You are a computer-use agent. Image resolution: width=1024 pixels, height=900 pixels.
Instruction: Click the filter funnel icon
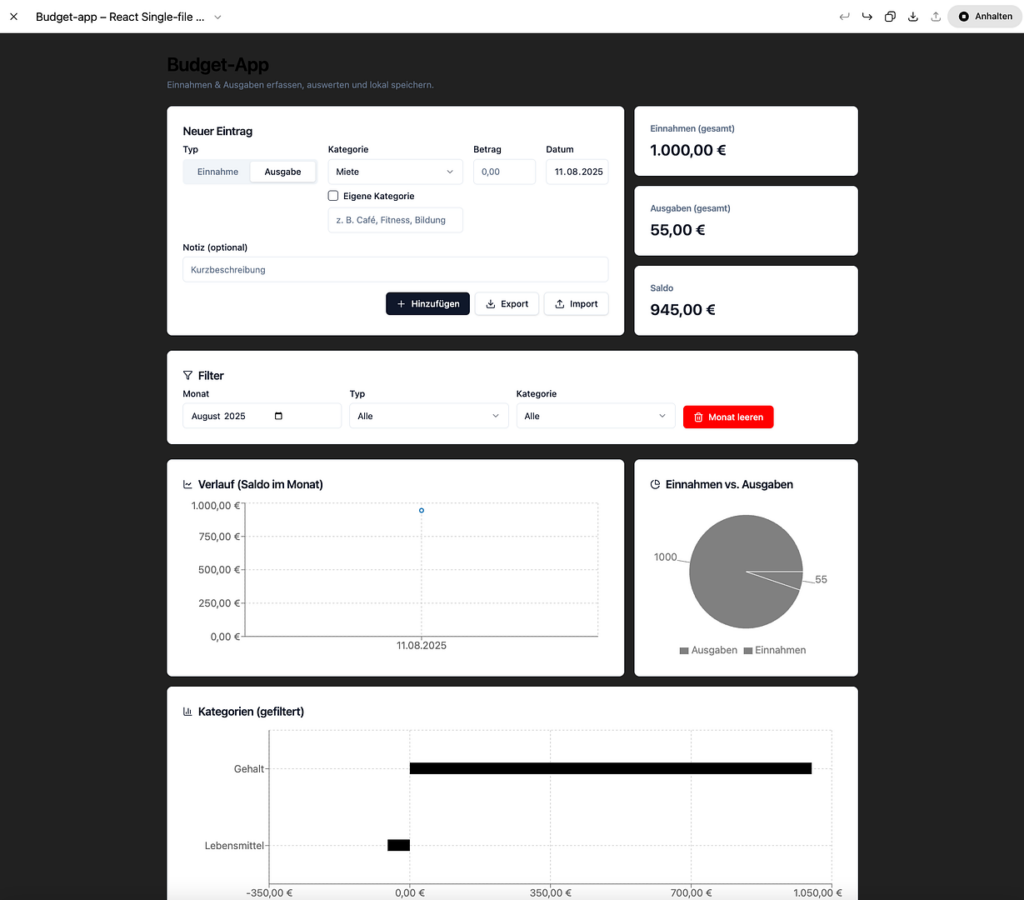coord(188,376)
